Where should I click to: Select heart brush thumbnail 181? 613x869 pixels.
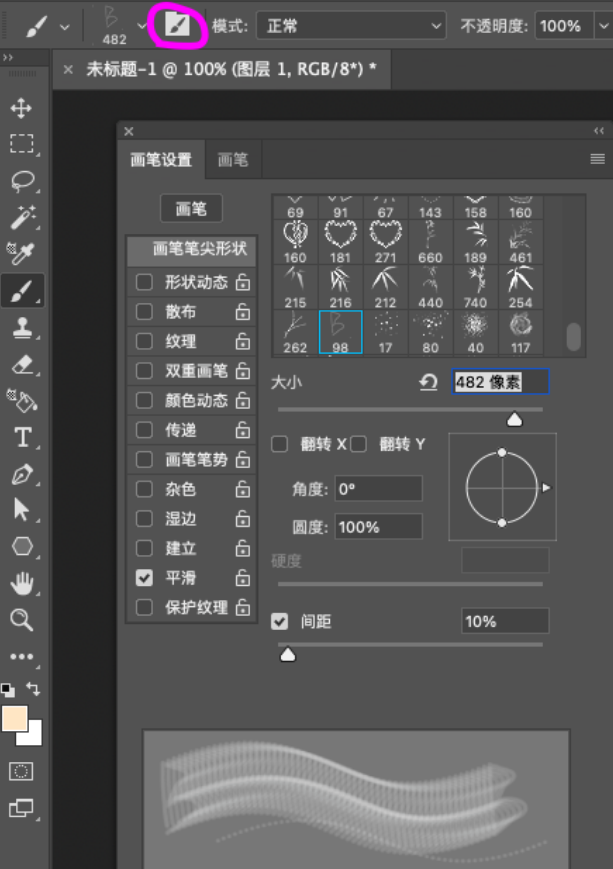(x=340, y=242)
